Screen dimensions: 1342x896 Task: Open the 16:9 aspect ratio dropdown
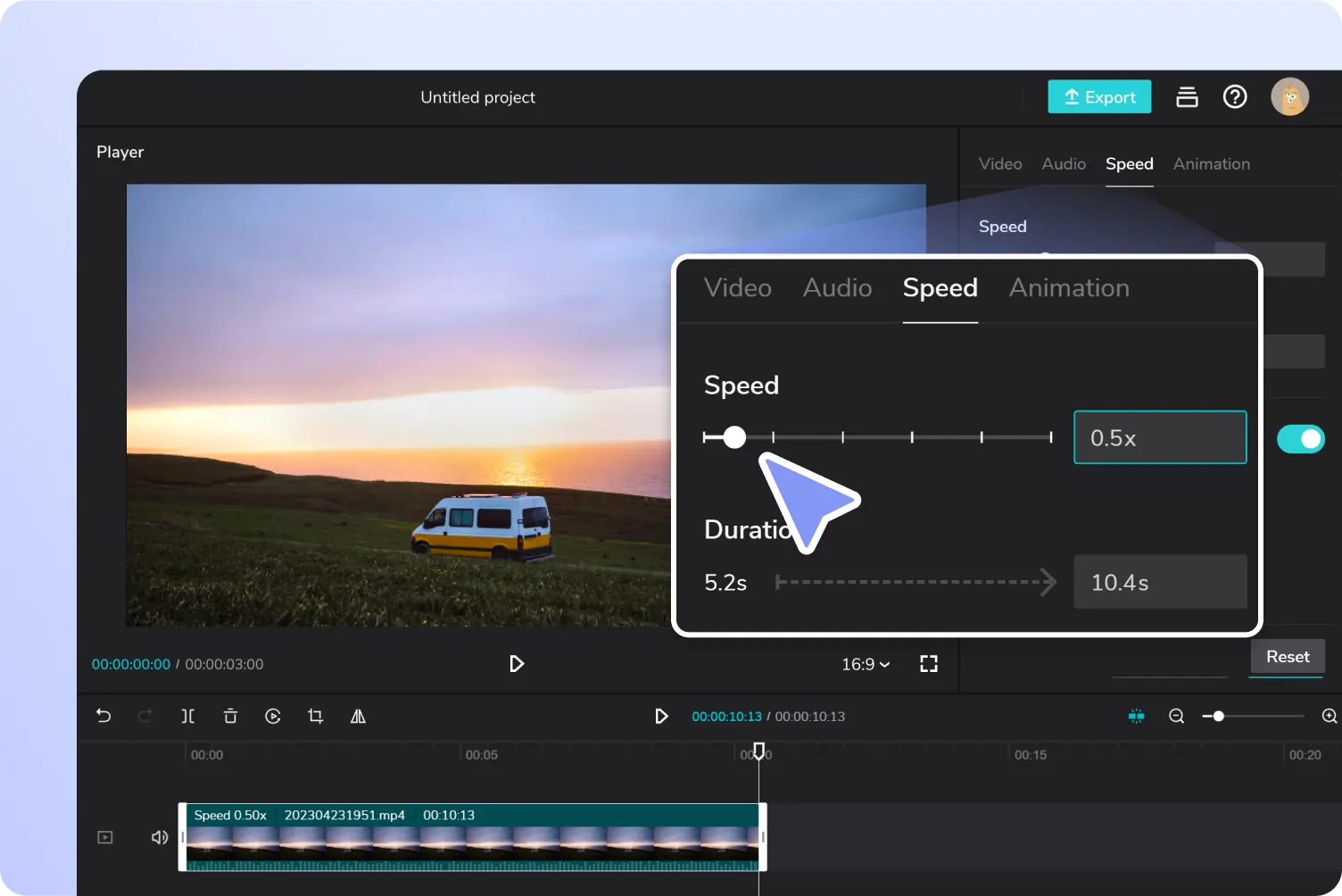pyautogui.click(x=866, y=664)
